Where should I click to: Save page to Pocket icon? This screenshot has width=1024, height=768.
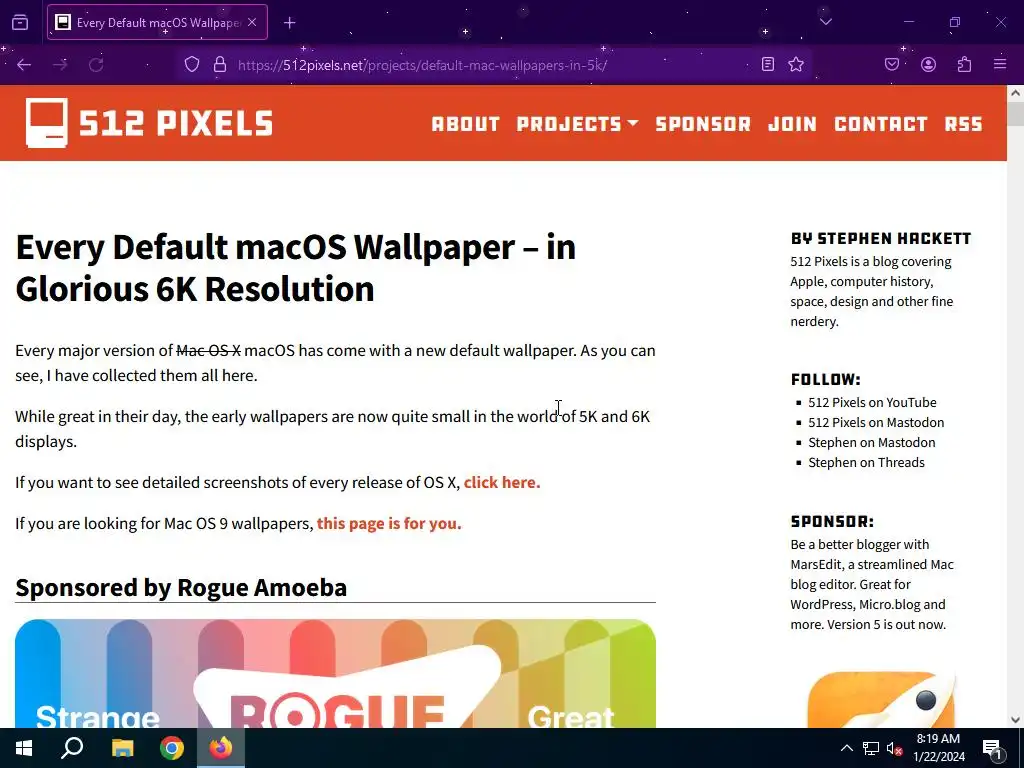(892, 64)
